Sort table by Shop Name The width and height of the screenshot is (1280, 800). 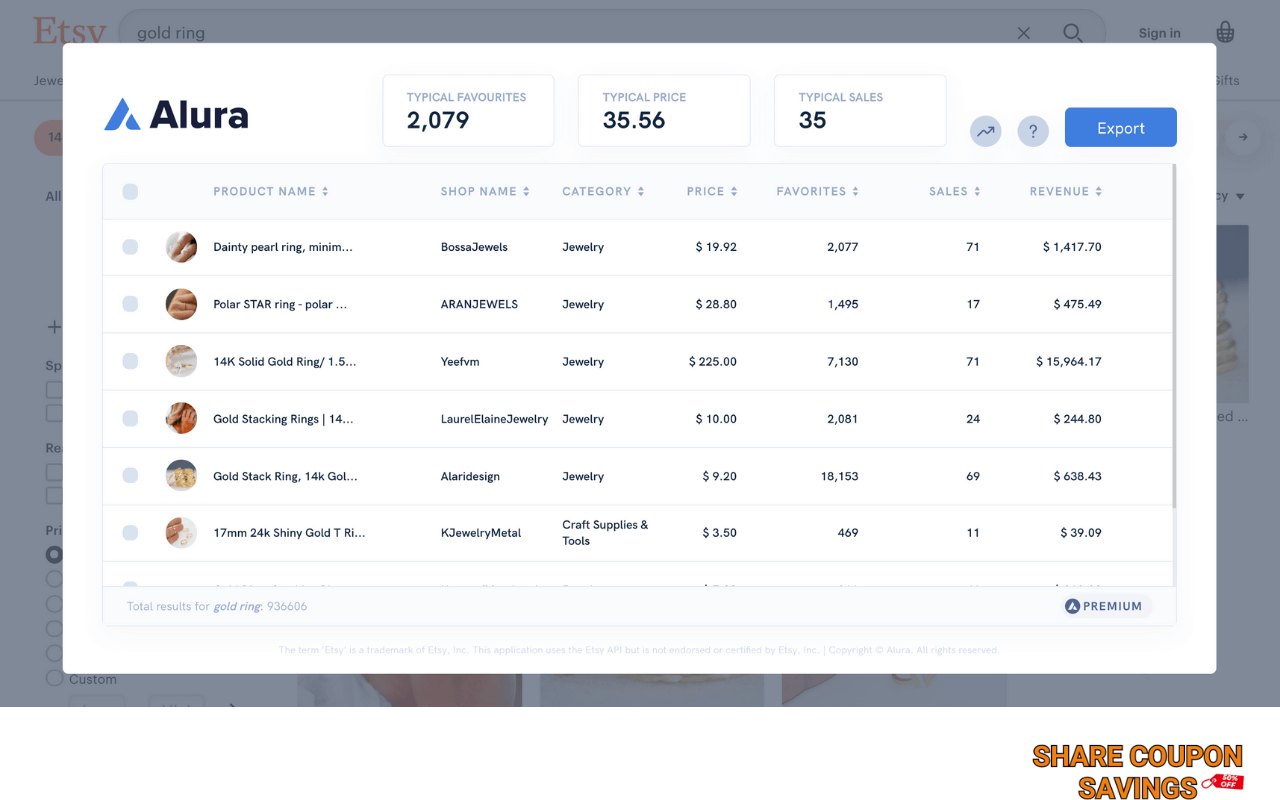point(485,191)
